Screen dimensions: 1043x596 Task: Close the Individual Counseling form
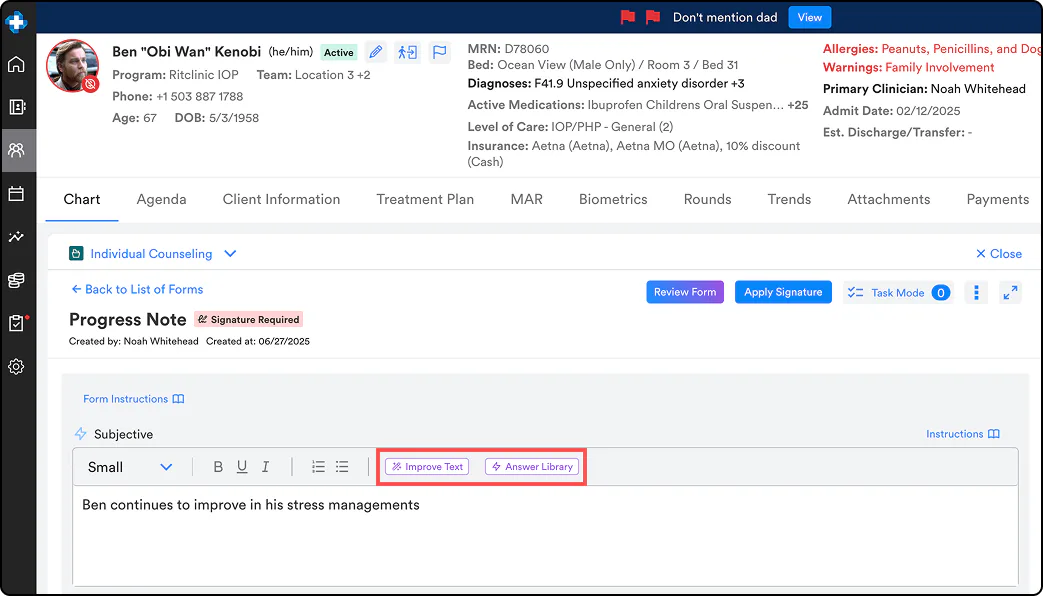[998, 253]
